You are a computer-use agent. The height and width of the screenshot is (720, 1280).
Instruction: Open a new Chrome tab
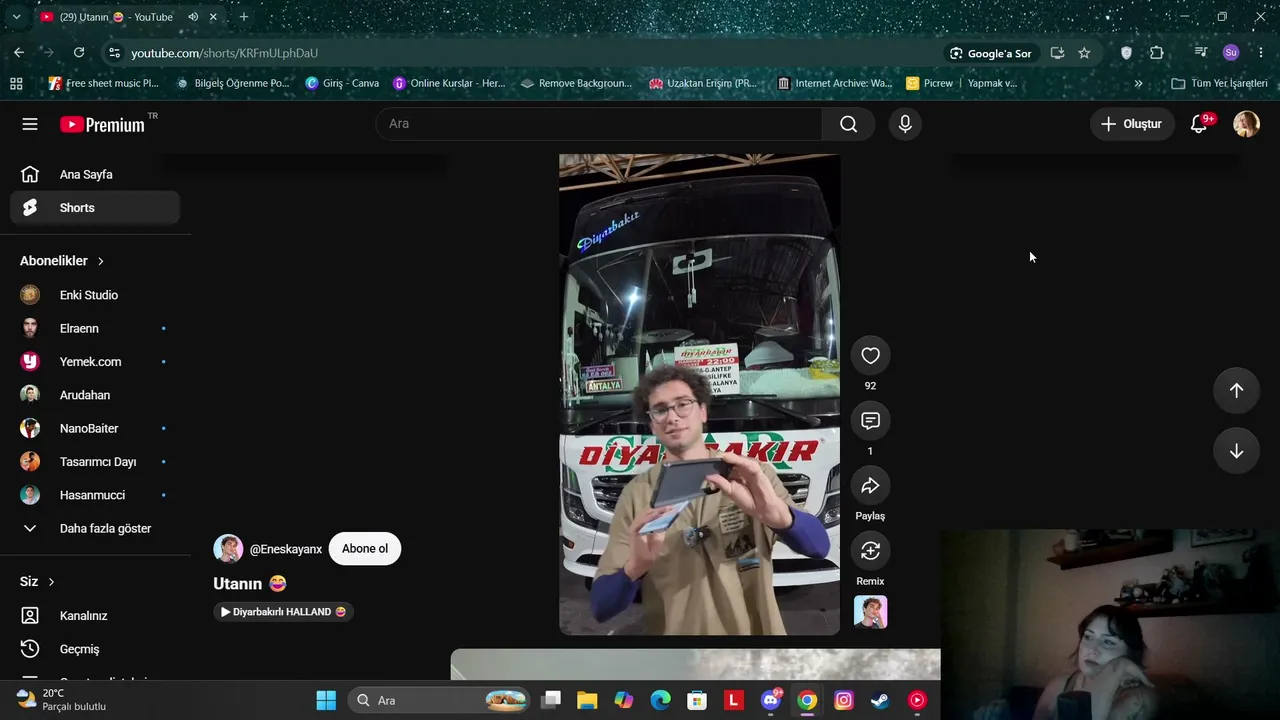(x=243, y=17)
